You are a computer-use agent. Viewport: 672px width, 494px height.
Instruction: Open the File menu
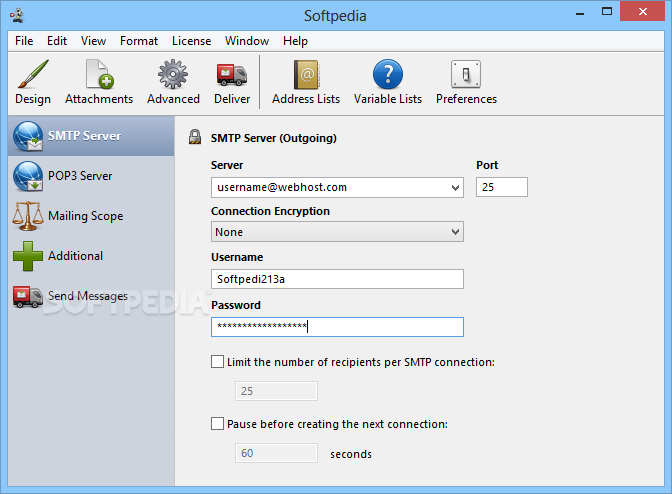pos(24,41)
